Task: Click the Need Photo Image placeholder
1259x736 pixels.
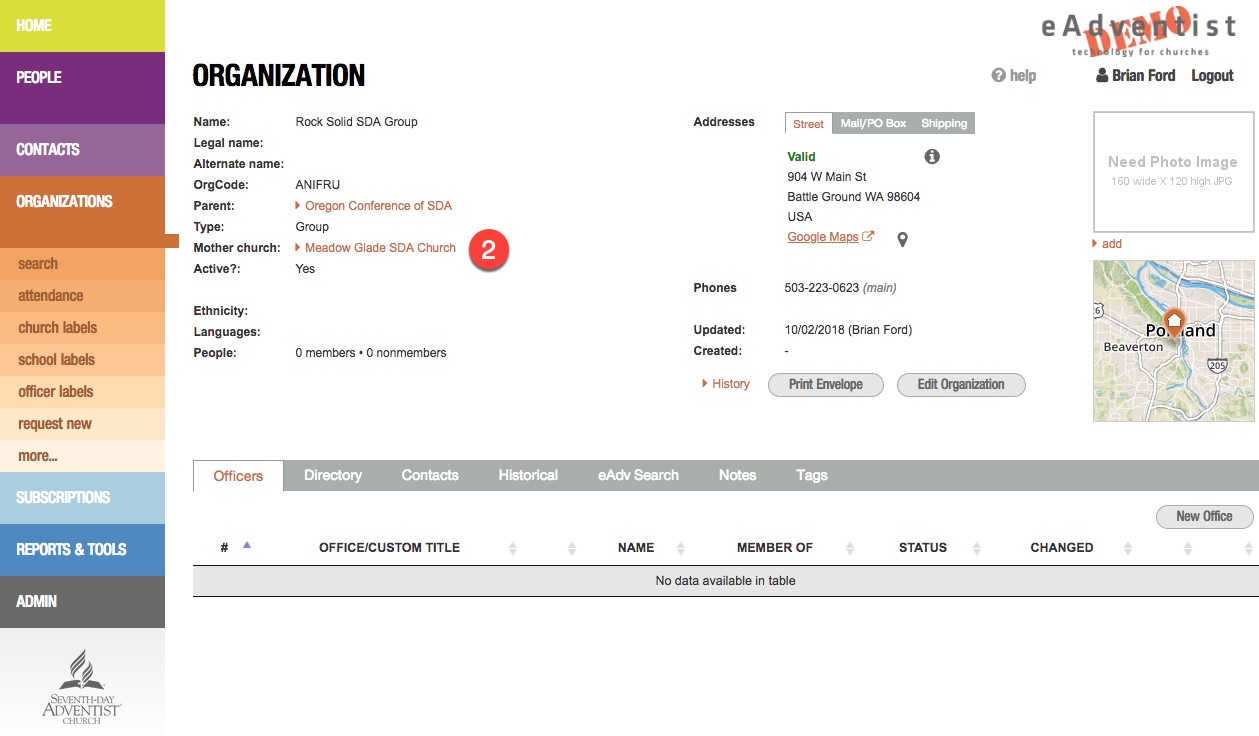Action: [1172, 171]
